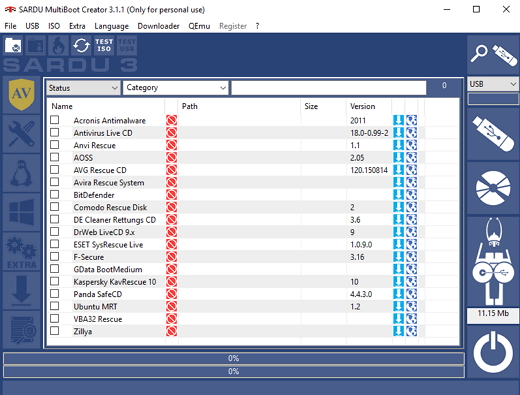Click web globe icon for Zillya
Viewport: 520px width, 395px height.
point(411,331)
